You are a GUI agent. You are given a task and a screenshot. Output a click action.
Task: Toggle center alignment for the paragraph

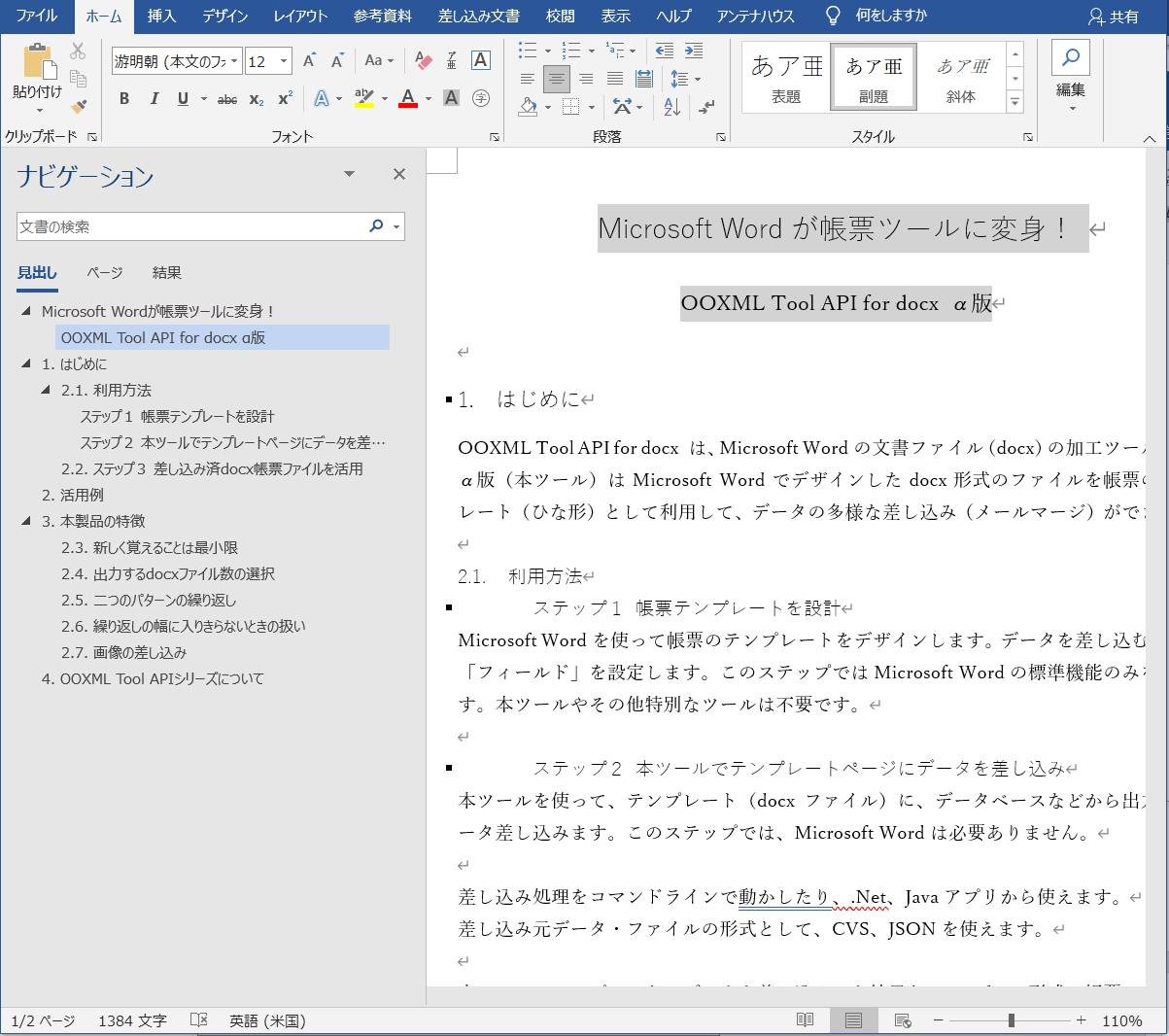[x=557, y=80]
